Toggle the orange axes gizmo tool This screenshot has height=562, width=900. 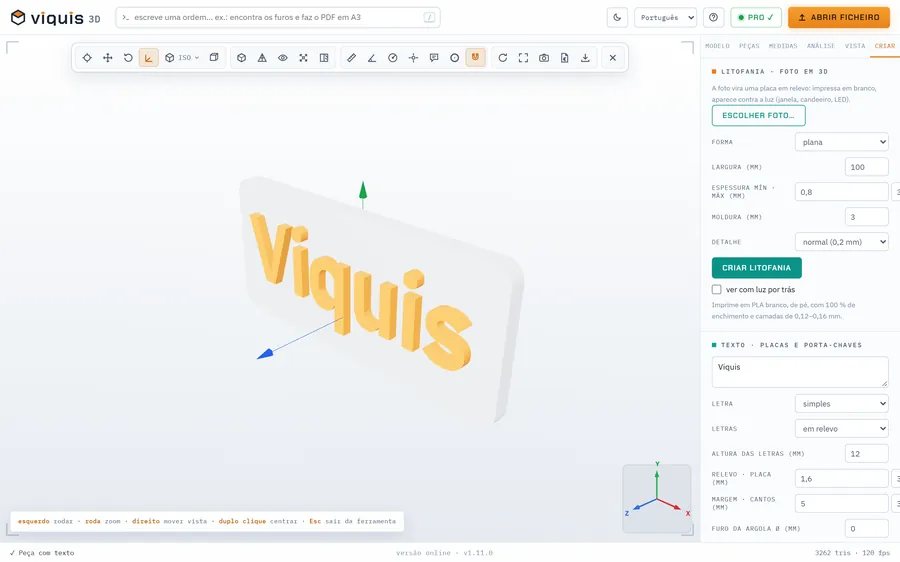(149, 57)
